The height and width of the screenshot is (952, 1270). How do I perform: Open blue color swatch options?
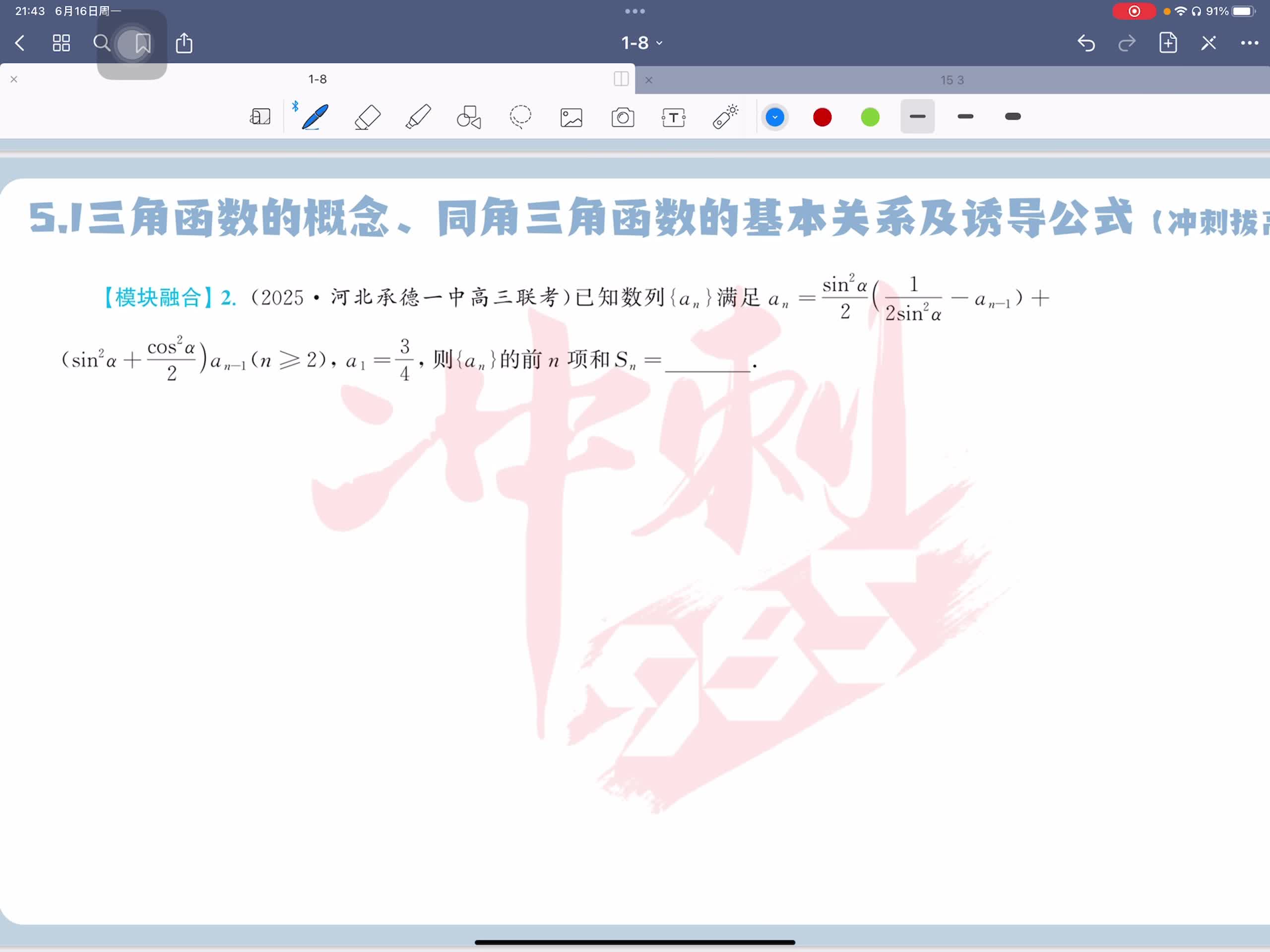pos(774,117)
